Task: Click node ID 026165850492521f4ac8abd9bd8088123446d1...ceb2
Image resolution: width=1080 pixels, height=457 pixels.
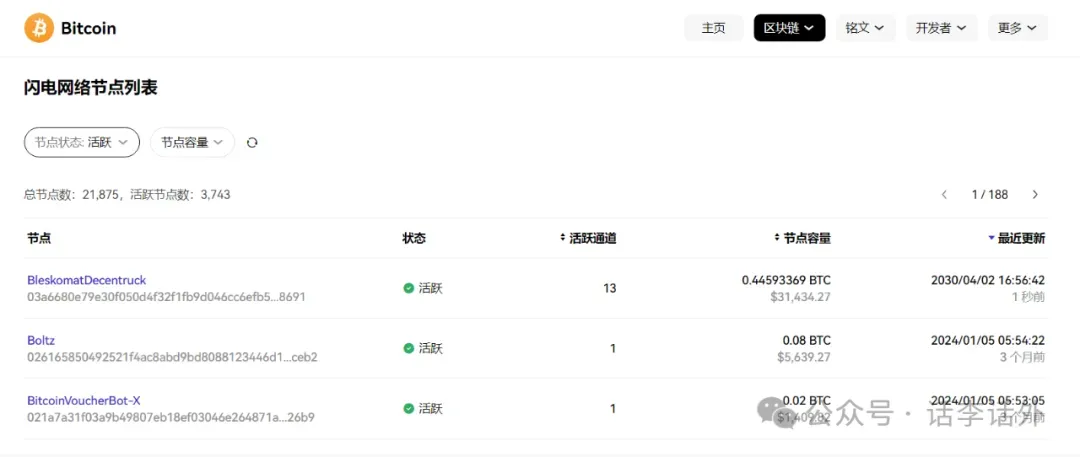Action: 172,358
